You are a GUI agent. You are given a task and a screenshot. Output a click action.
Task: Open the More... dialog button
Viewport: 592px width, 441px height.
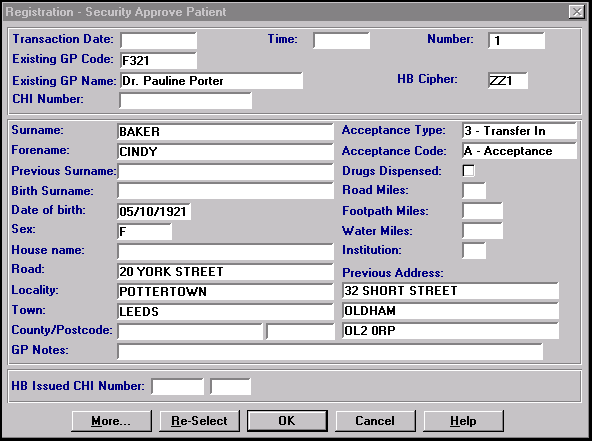click(111, 421)
